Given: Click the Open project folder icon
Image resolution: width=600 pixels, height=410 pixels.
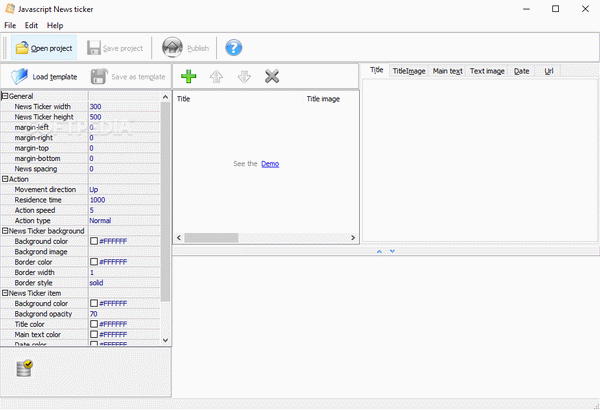Looking at the screenshot, I should pos(21,47).
